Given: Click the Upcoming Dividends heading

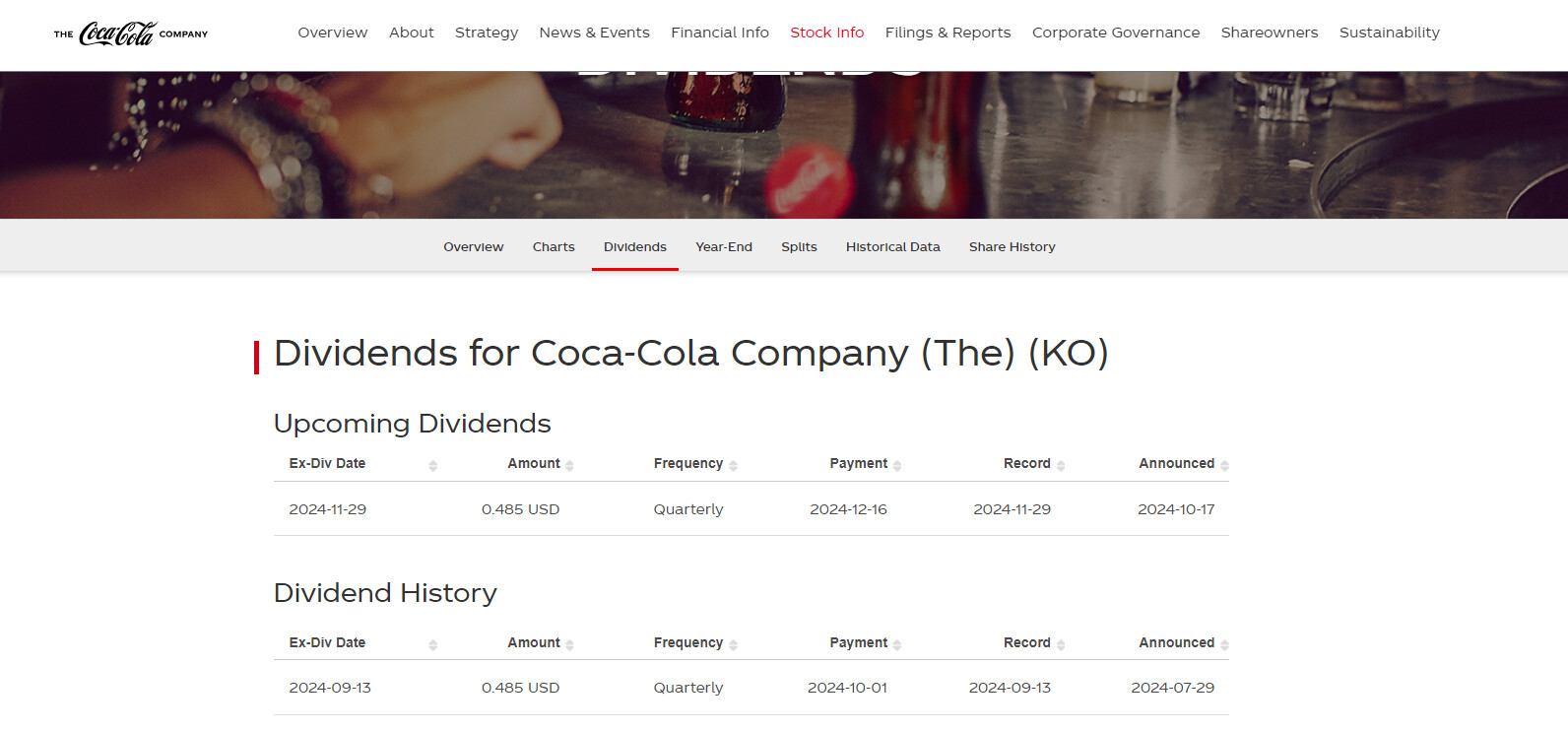Looking at the screenshot, I should (x=413, y=424).
